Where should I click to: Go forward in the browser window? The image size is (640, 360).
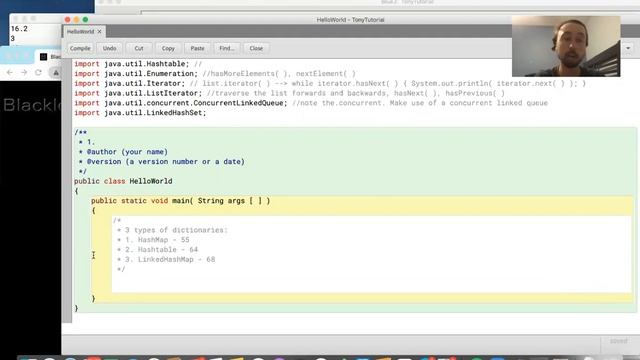point(24,72)
